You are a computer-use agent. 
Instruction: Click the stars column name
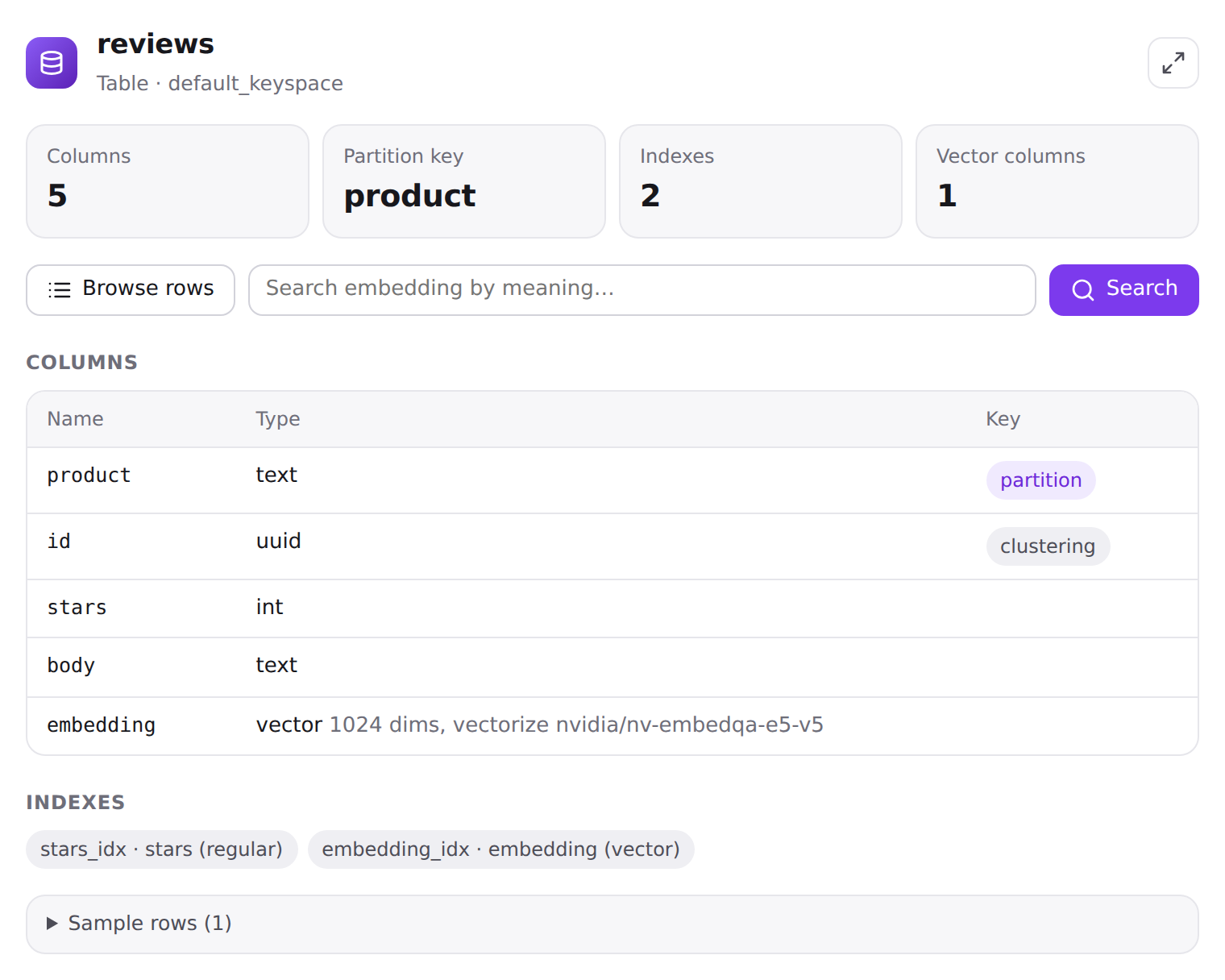(x=77, y=608)
